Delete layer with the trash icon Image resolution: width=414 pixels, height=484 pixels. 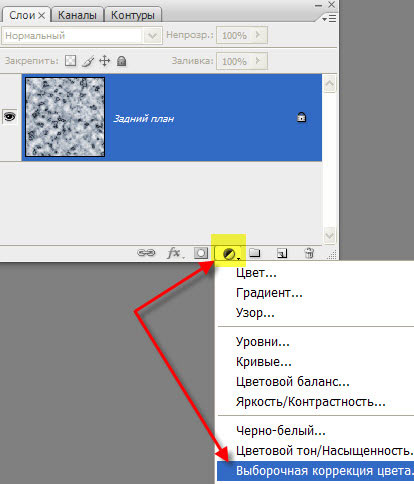[x=309, y=253]
